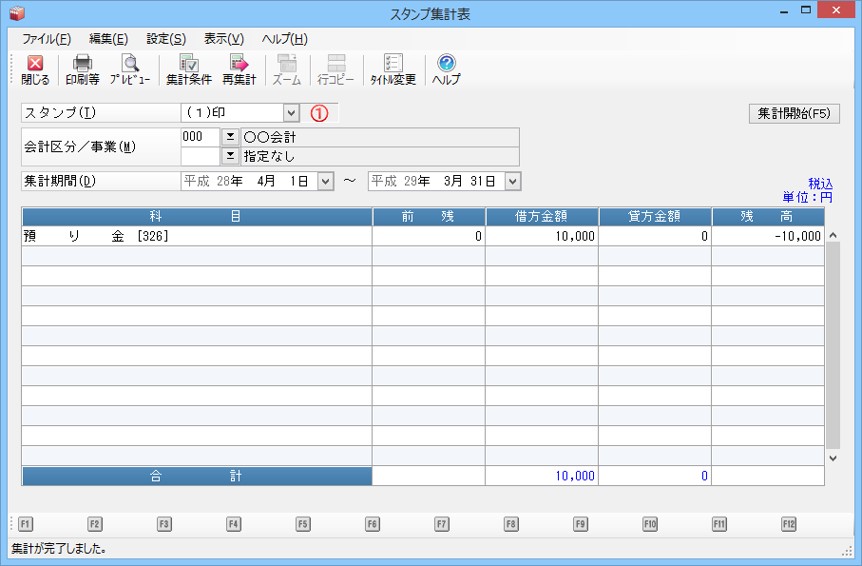Expand the start date picker dropdown
The image size is (862, 566).
click(325, 182)
